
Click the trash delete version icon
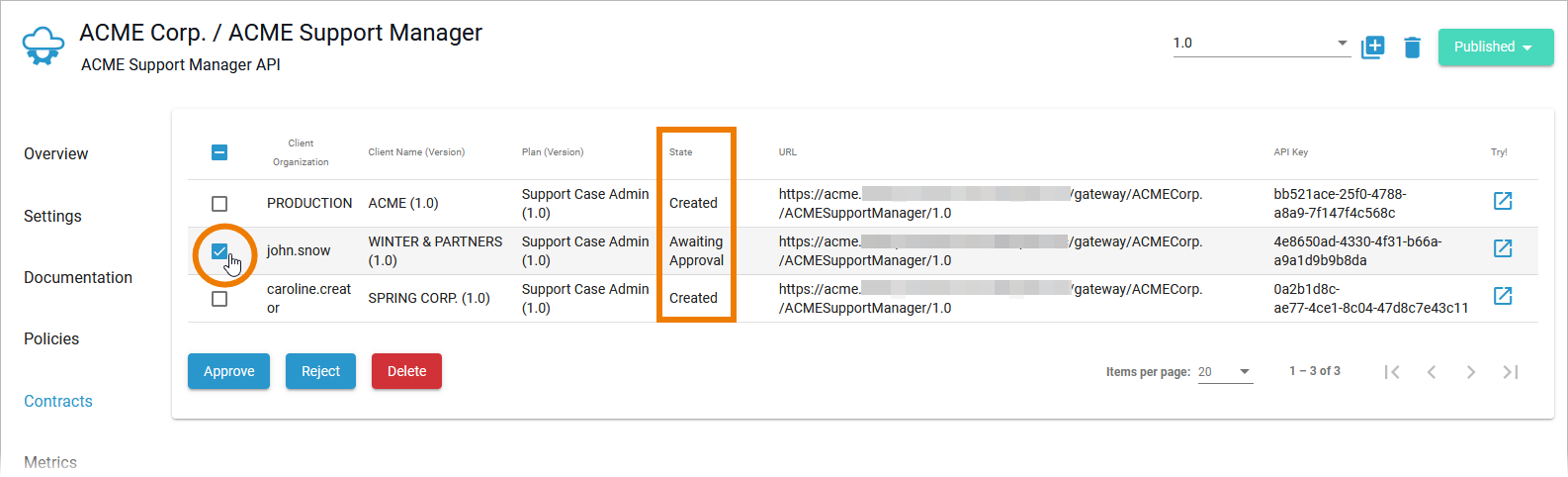point(1412,47)
